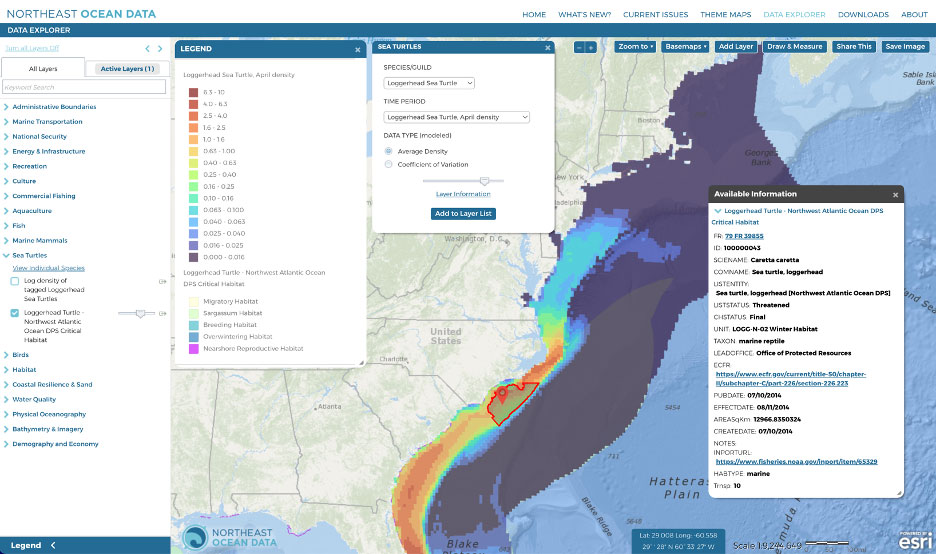Open the Time Period dropdown
This screenshot has height=554, width=936.
click(x=456, y=117)
